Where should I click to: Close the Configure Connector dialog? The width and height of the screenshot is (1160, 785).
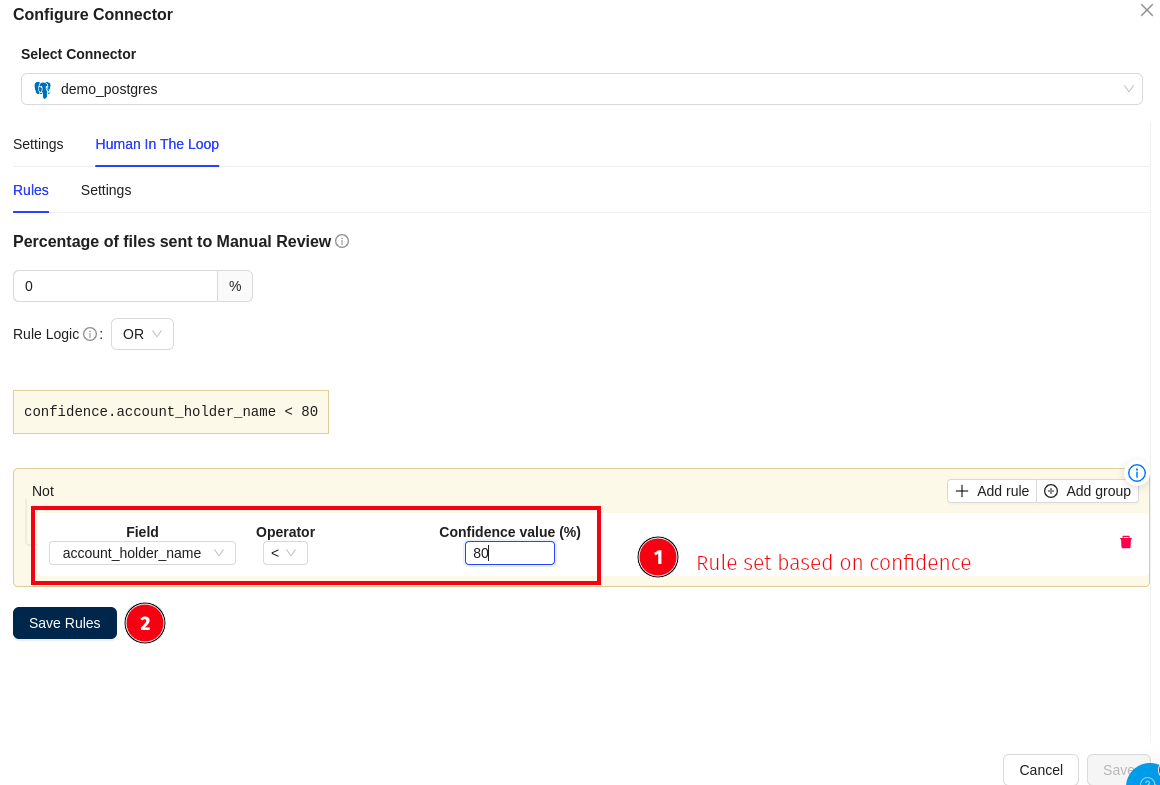click(x=1146, y=10)
